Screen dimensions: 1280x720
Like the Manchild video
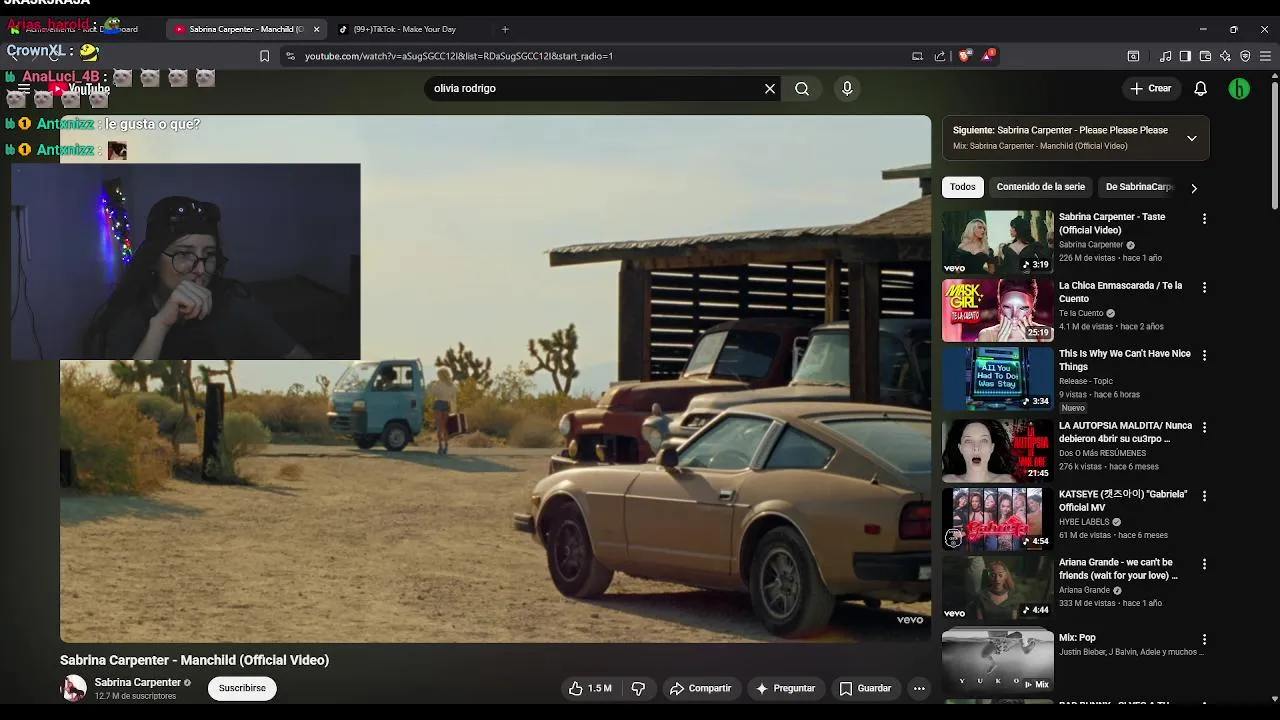coord(590,688)
